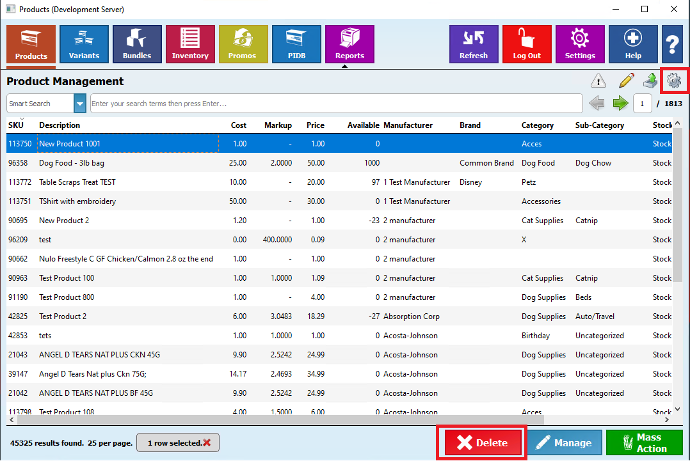Click the search terms input field

(x=335, y=103)
